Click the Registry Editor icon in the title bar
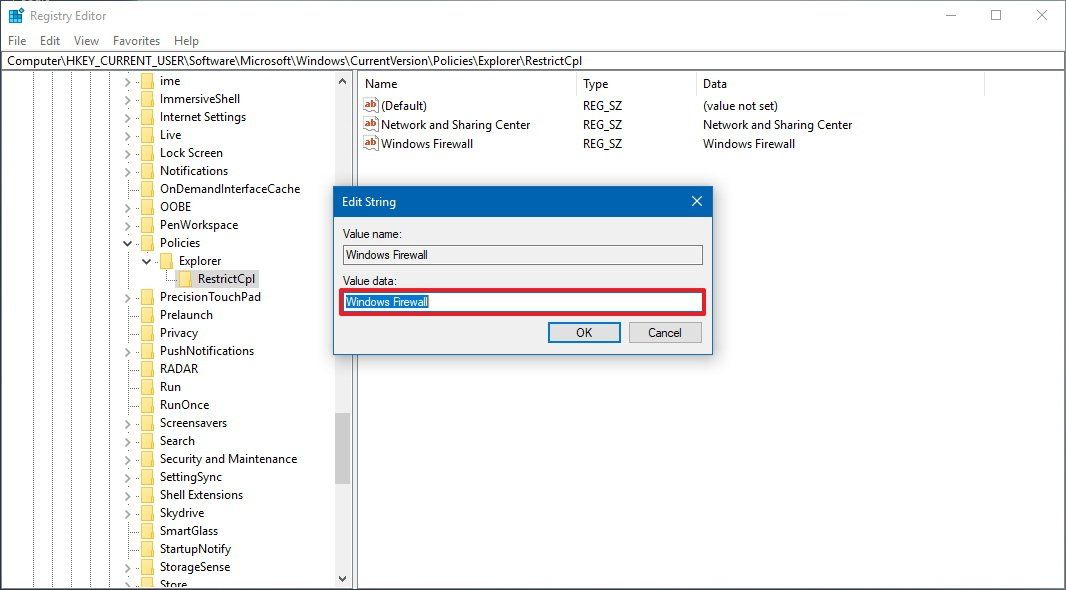 [14, 15]
